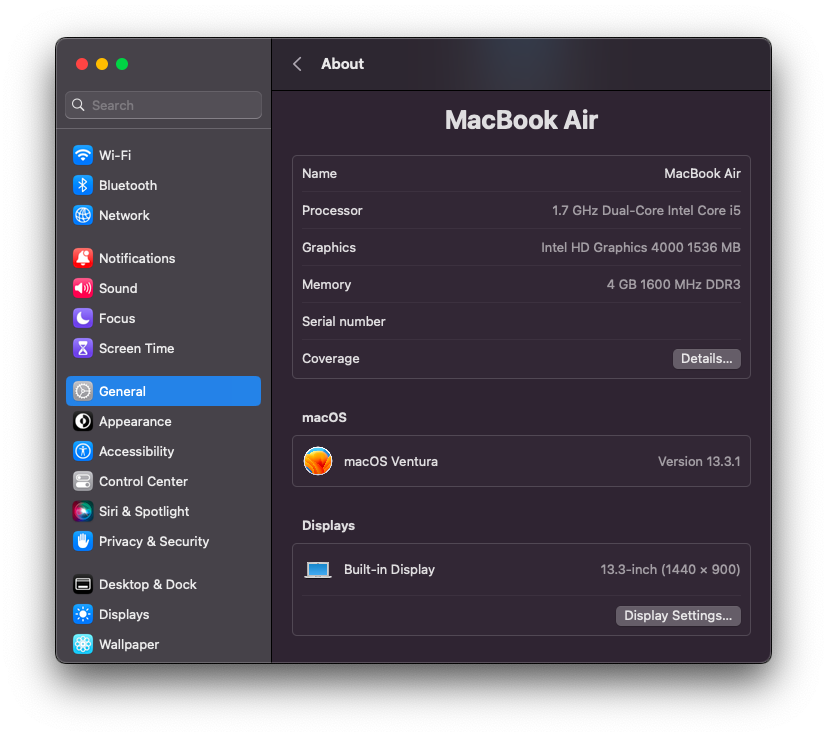Minimize window with yellow button

tap(102, 64)
